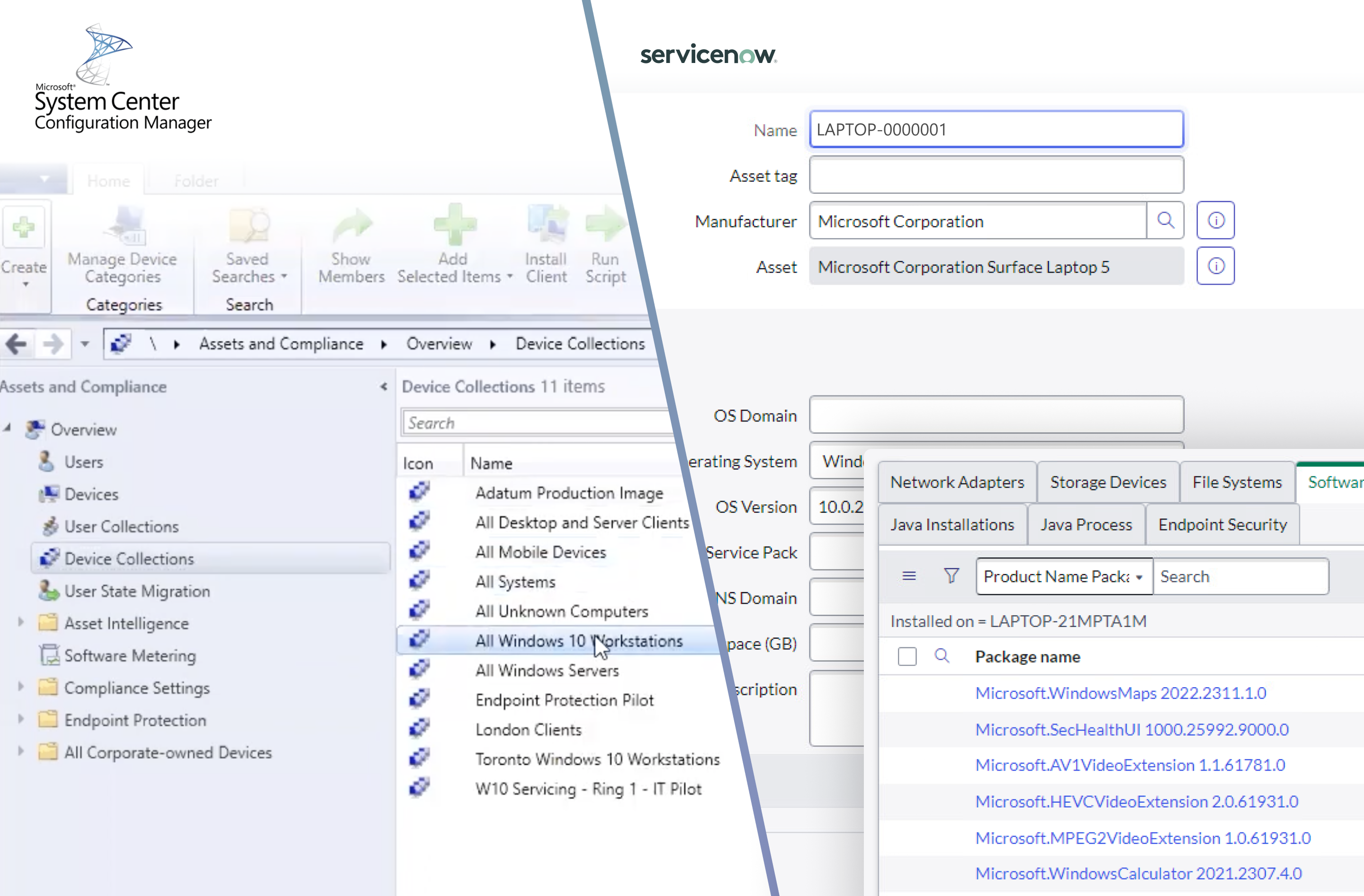Open the list hamburger menu icon
This screenshot has width=1364, height=896.
pyautogui.click(x=909, y=576)
